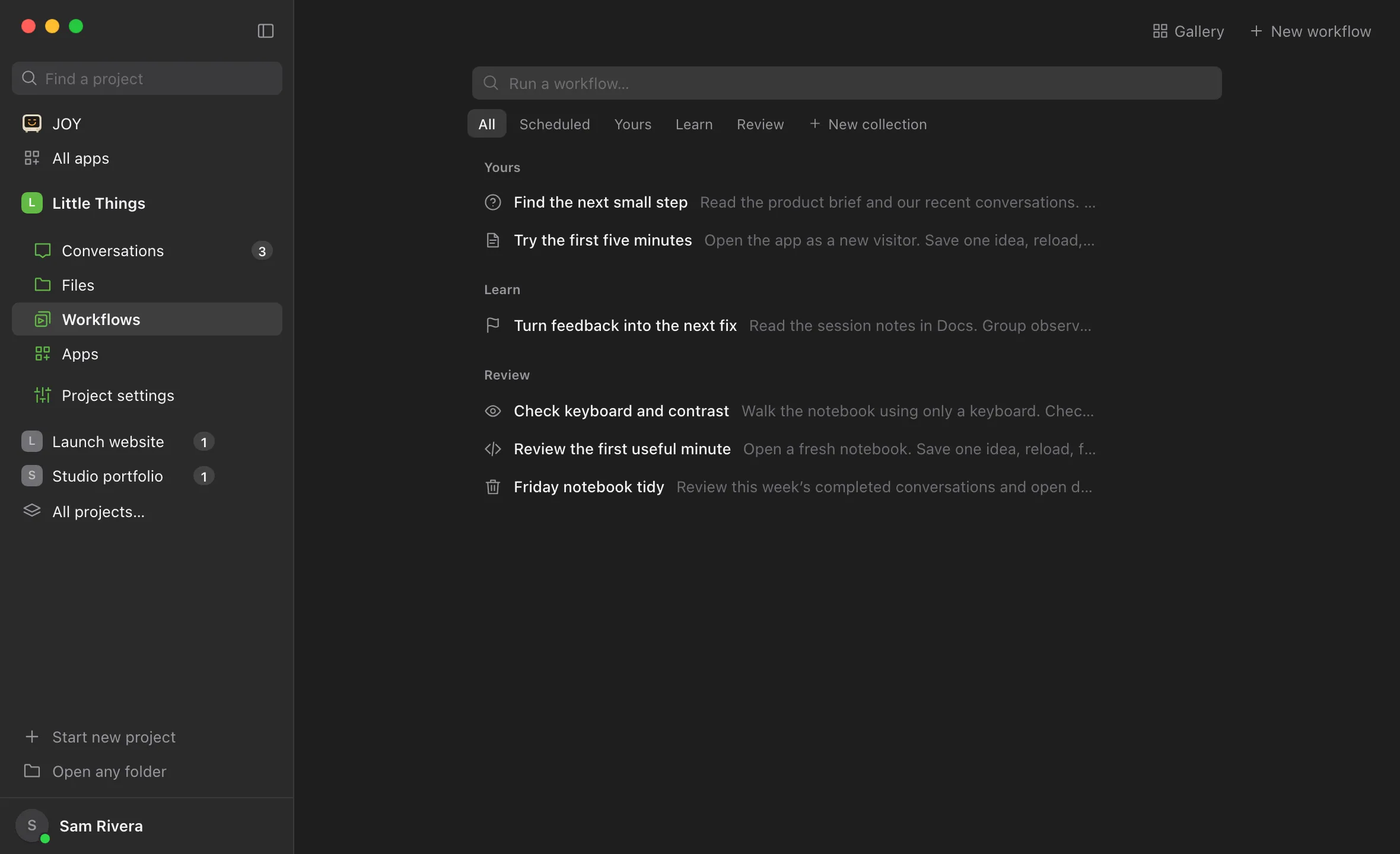
Task: Click the All apps label
Action: click(81, 158)
